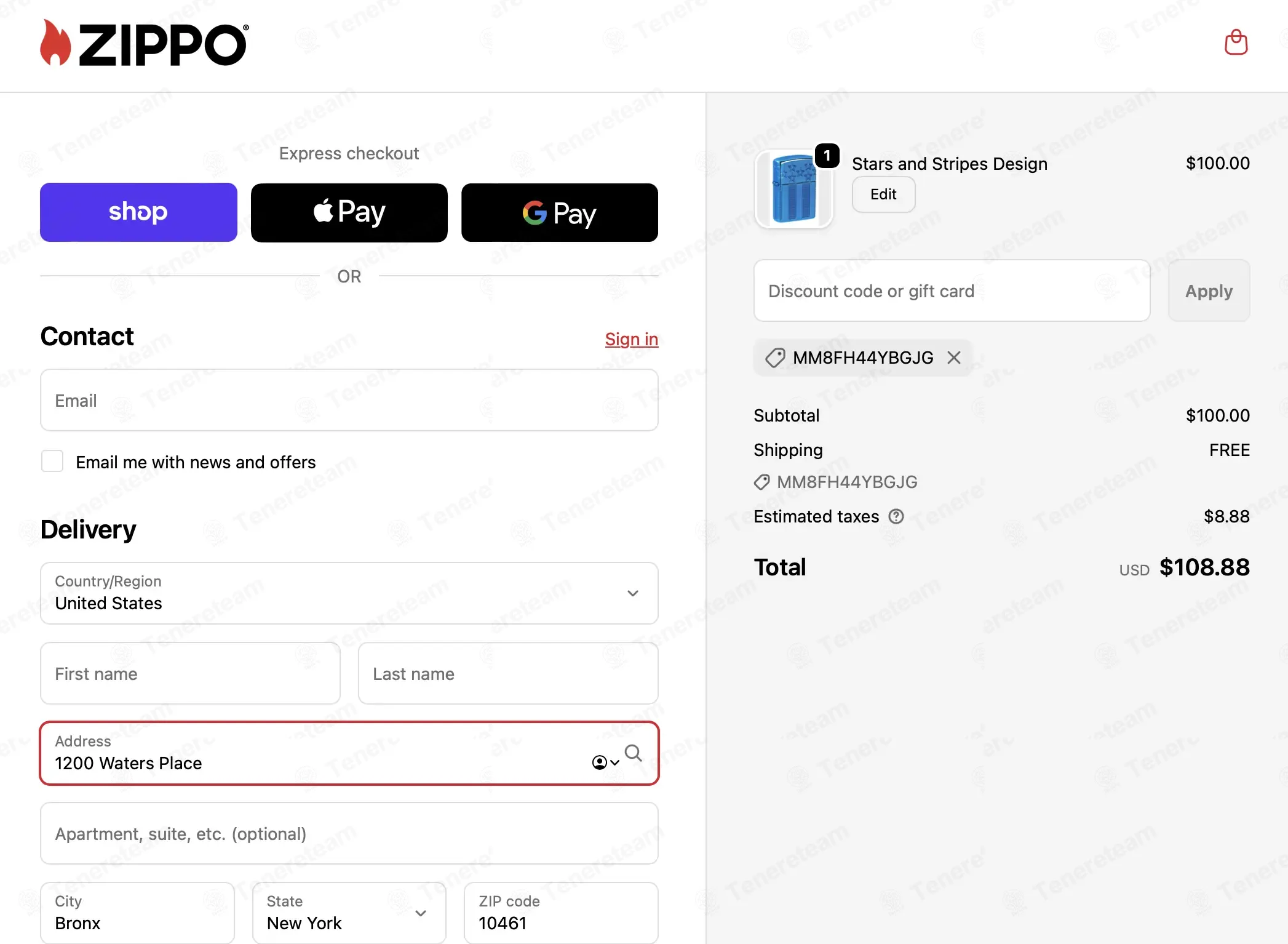
Task: Click Apply for the discount code
Action: tap(1209, 290)
